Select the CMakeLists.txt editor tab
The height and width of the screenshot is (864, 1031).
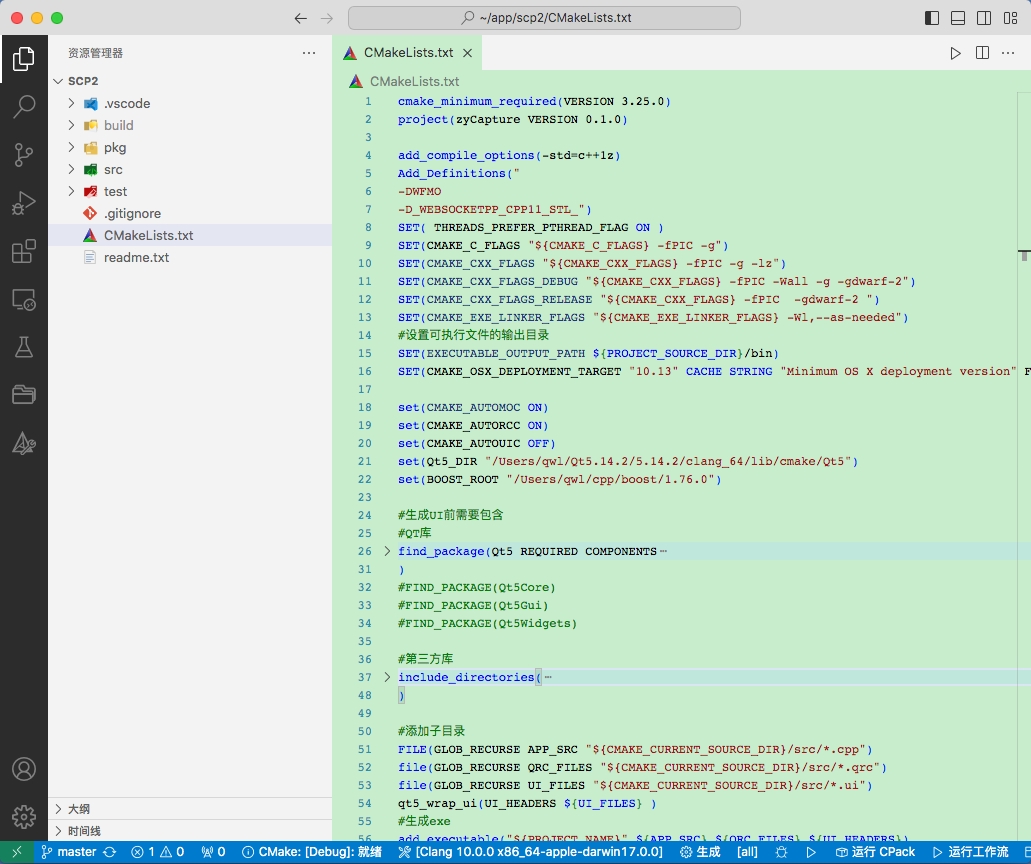coord(407,53)
